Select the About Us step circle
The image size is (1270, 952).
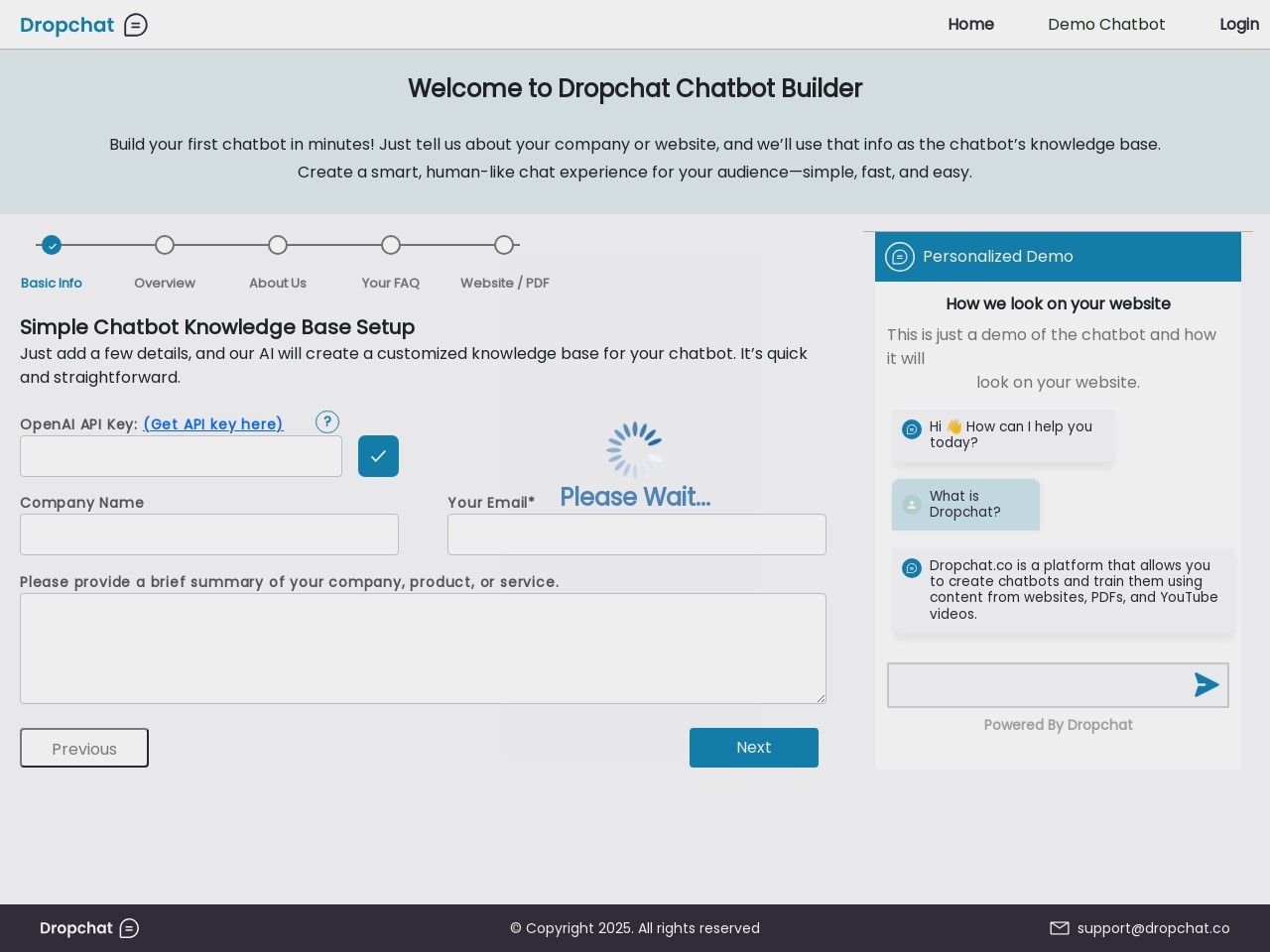click(278, 245)
